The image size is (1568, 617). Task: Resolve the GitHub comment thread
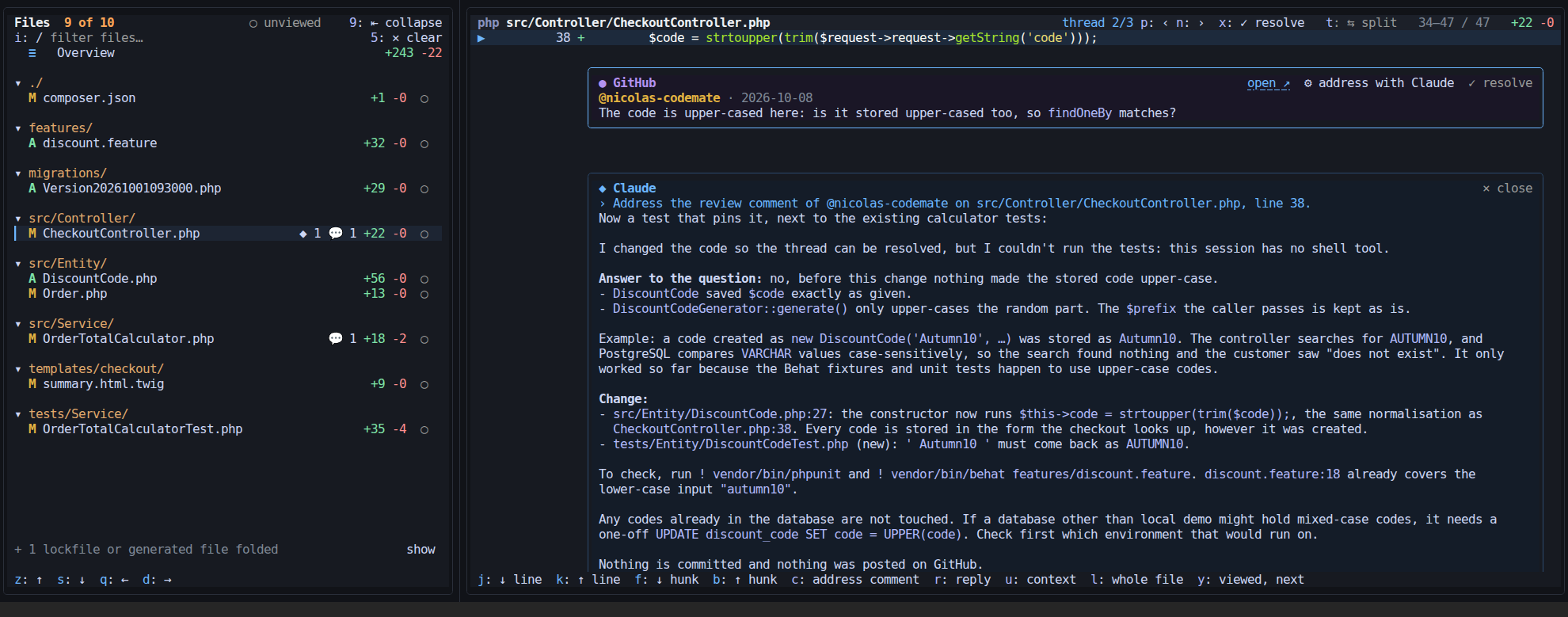click(1500, 83)
